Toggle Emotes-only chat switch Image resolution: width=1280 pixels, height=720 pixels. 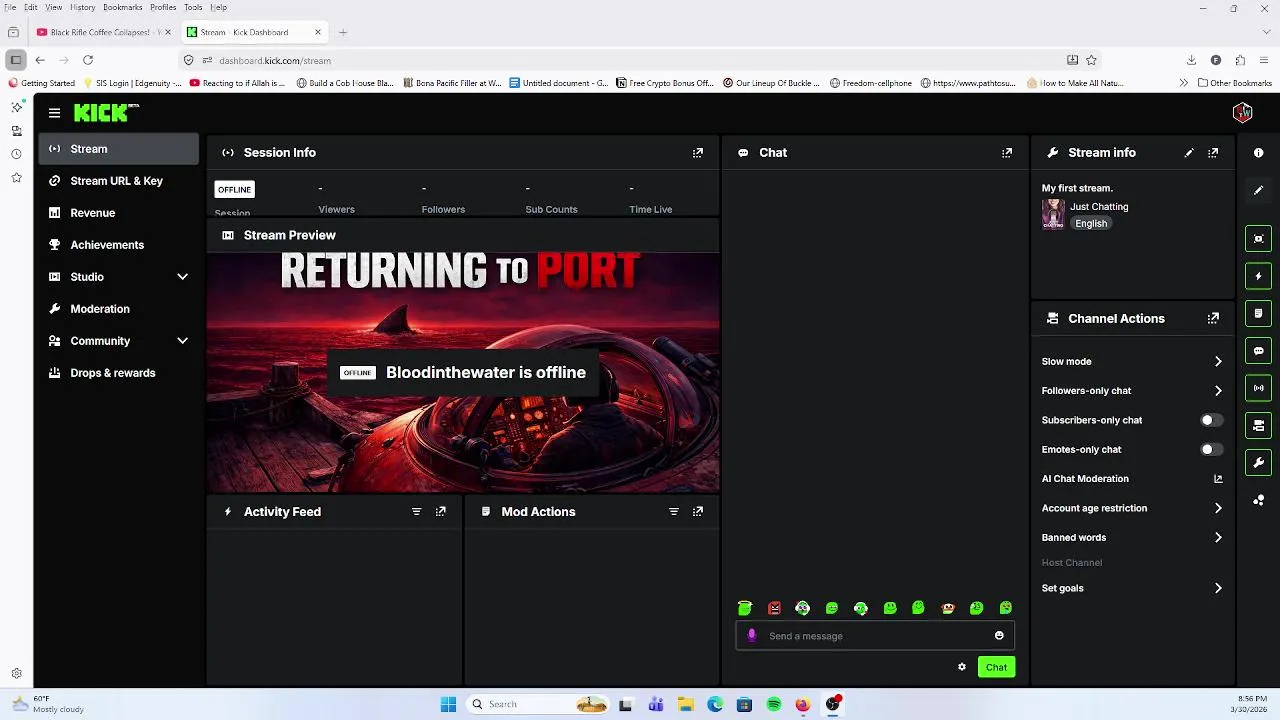pyautogui.click(x=1211, y=450)
